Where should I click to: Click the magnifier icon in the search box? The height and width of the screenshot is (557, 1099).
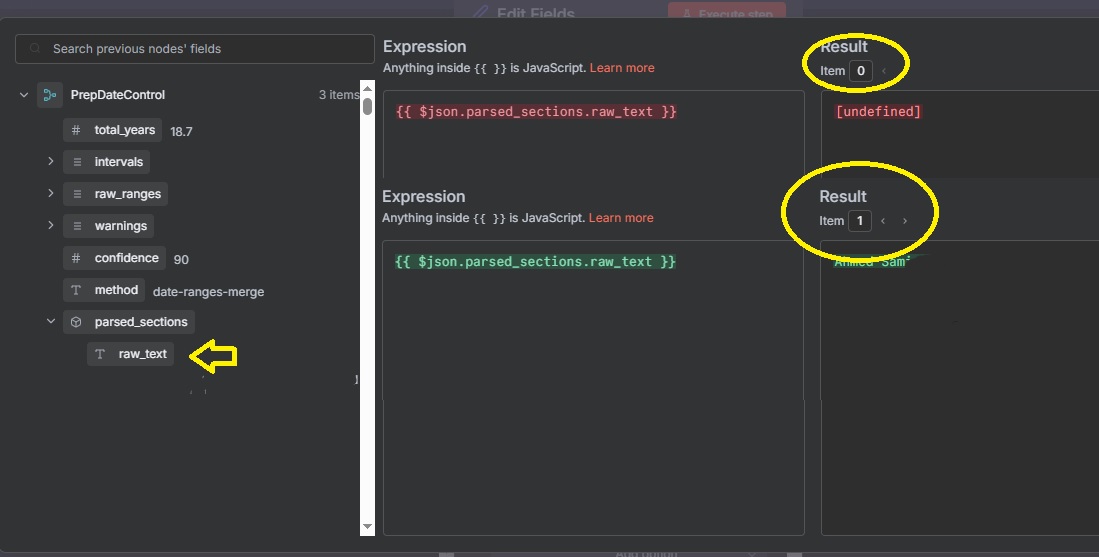[36, 49]
